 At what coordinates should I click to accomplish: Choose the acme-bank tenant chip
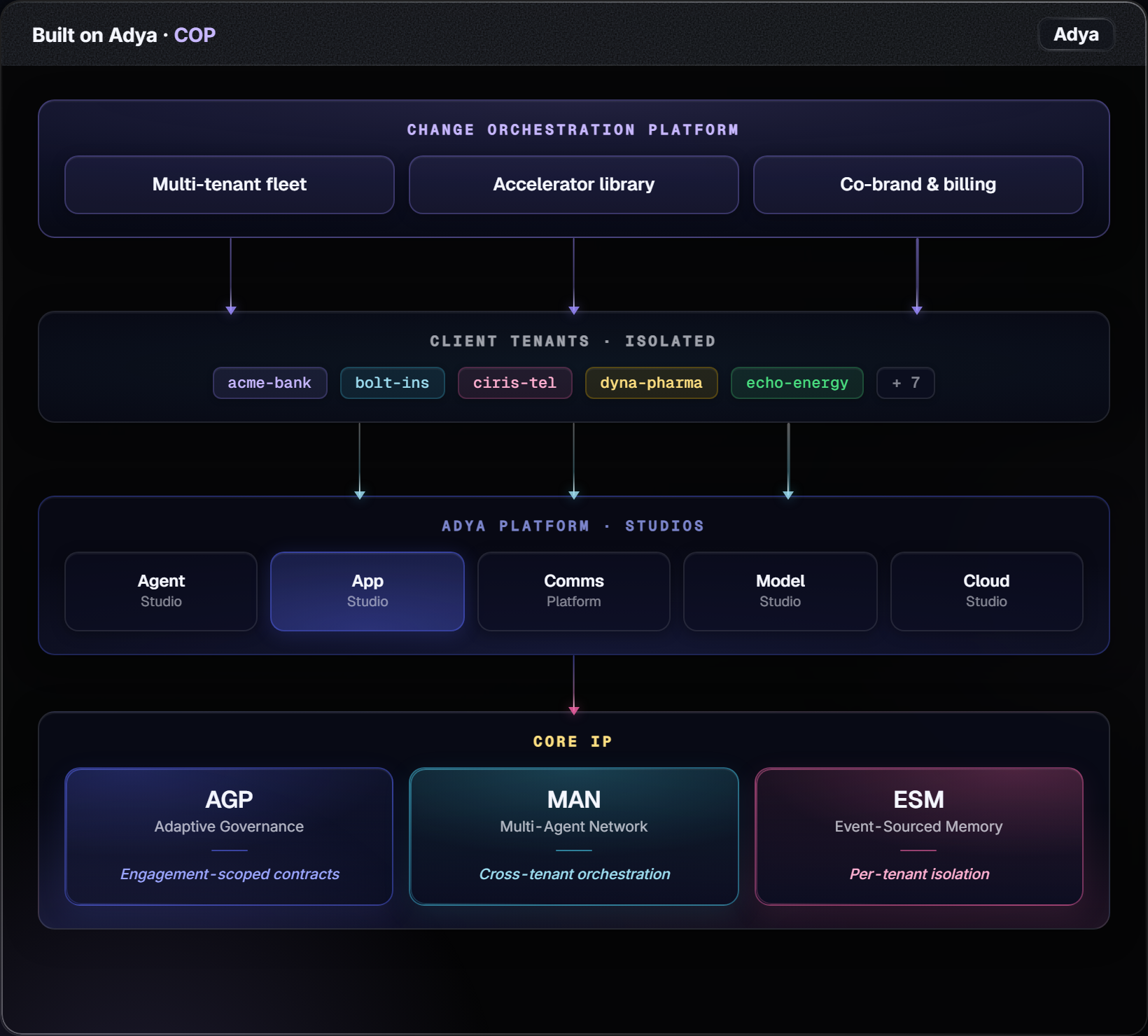click(269, 383)
